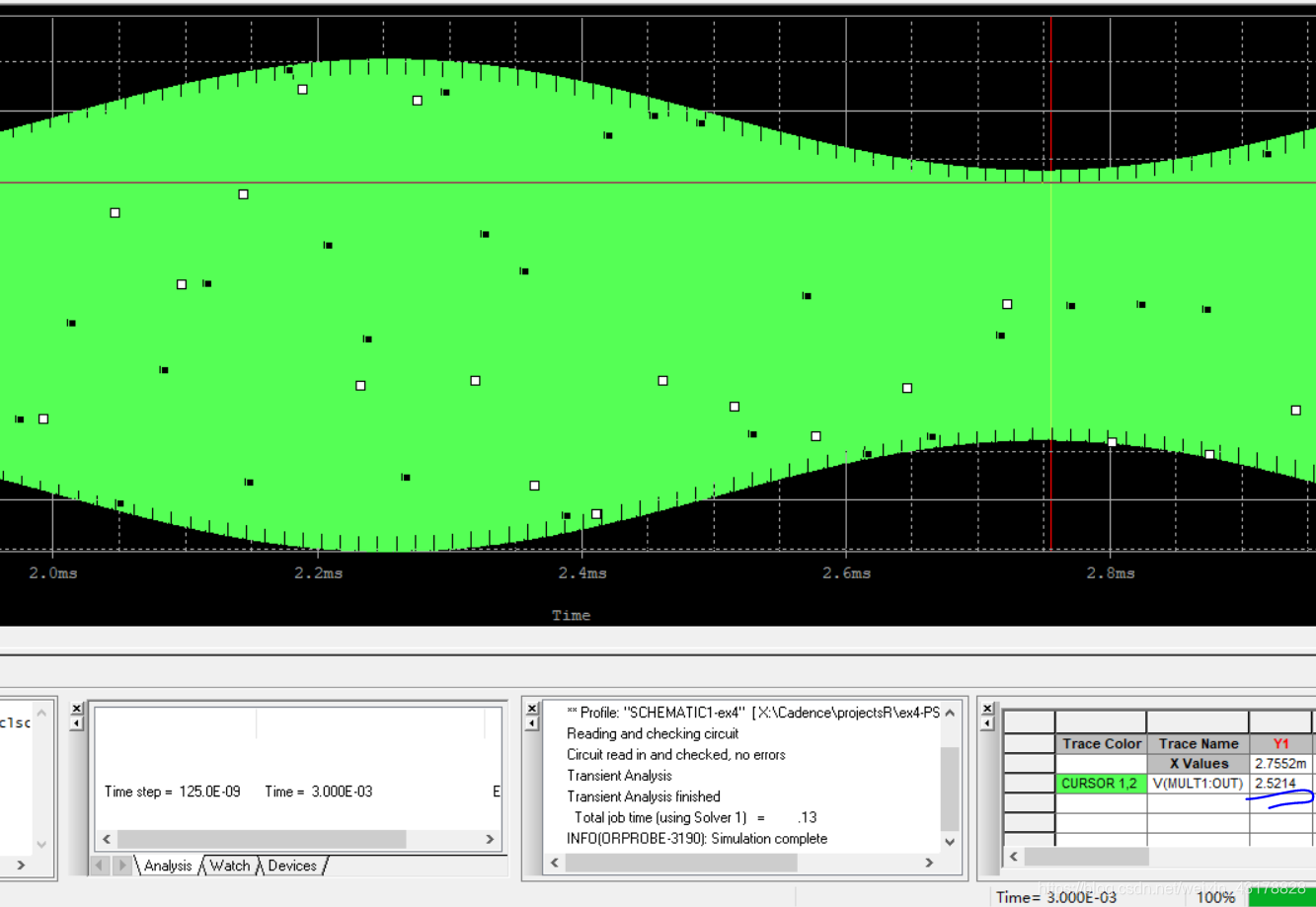Click the tab scroll-right arrow beside Analysis
This screenshot has width=1316, height=907.
(122, 866)
